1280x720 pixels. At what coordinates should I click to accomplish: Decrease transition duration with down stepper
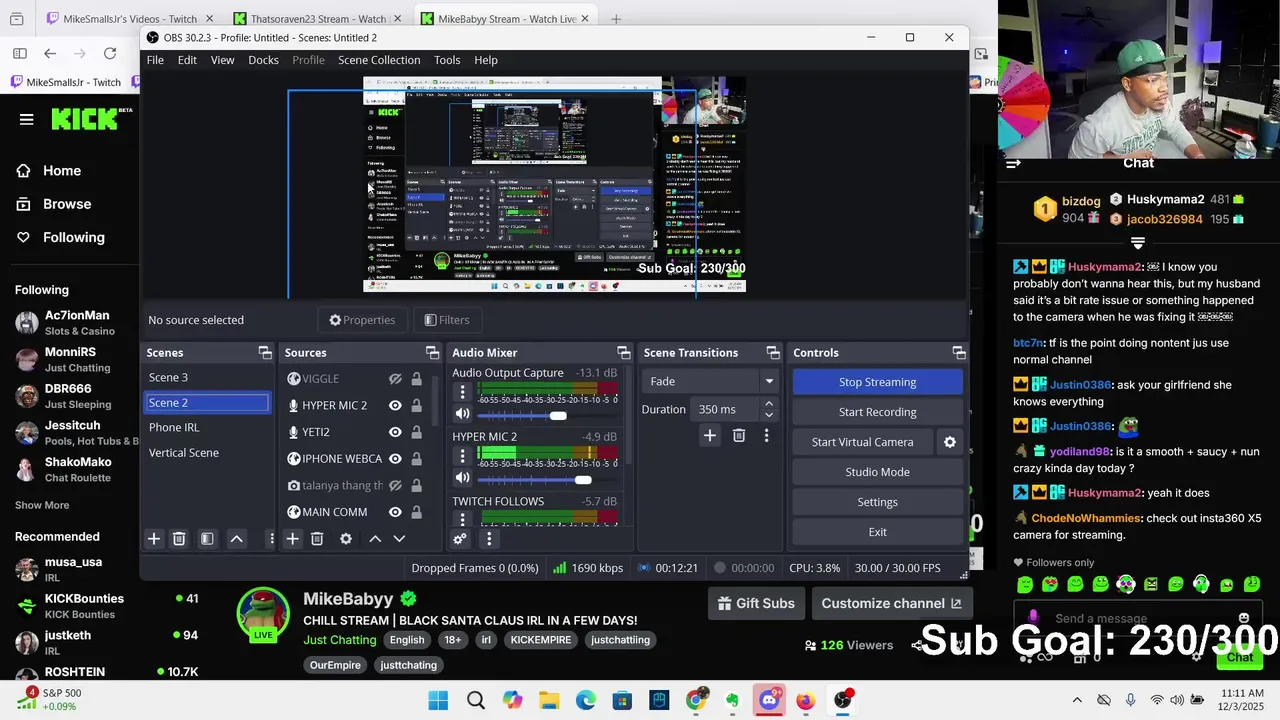point(769,414)
